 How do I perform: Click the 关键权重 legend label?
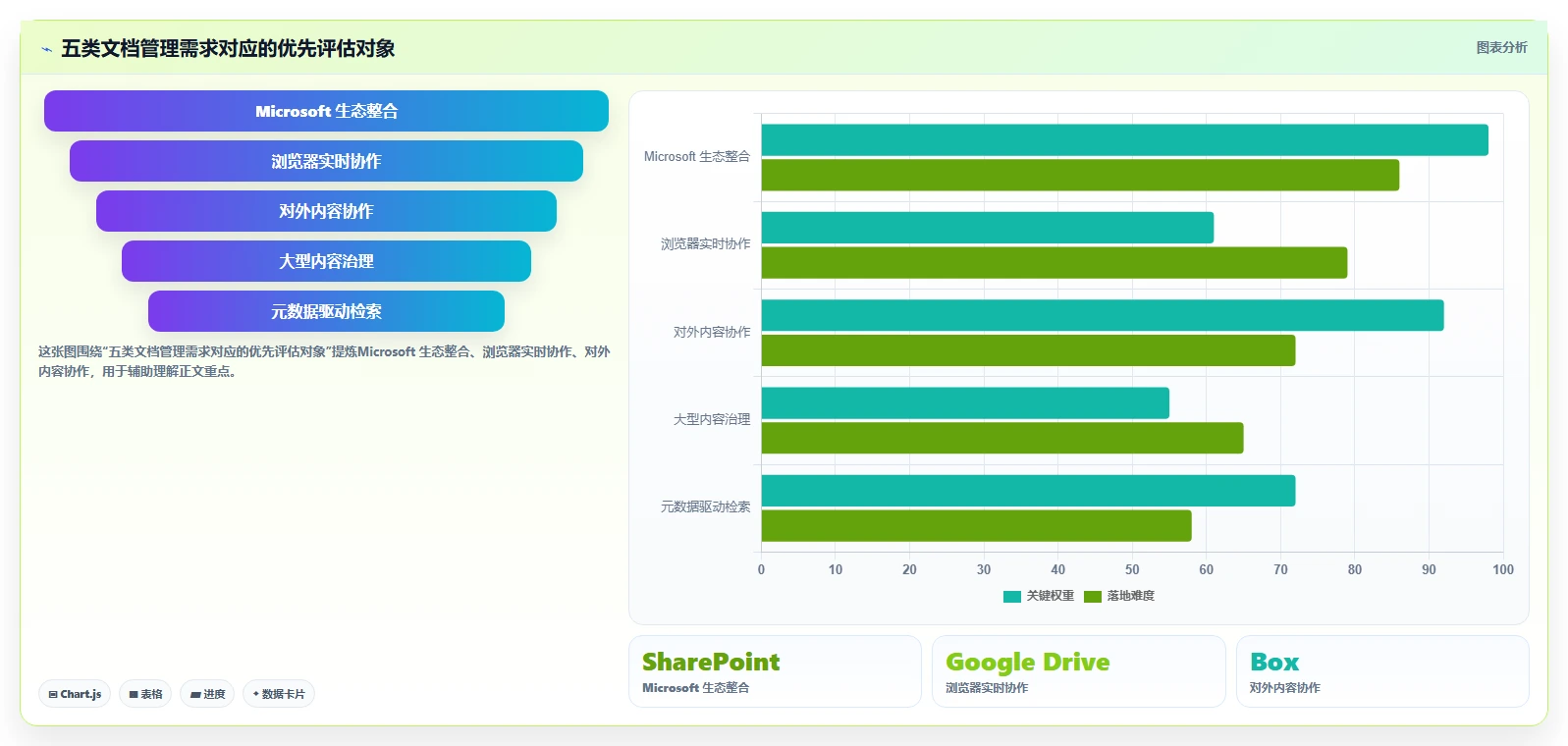pyautogui.click(x=1051, y=596)
